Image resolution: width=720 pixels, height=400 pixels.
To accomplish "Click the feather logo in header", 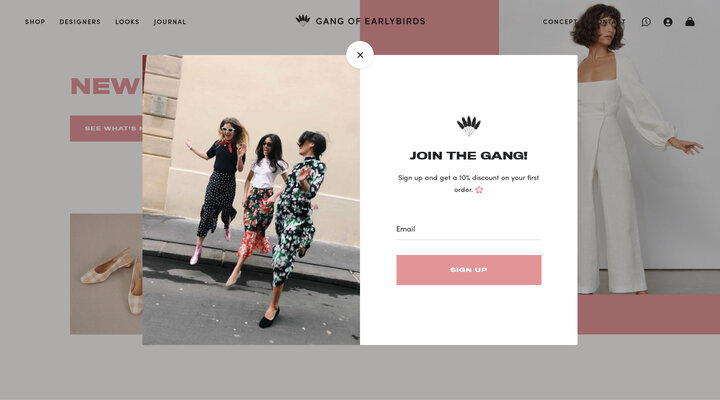I will (303, 20).
